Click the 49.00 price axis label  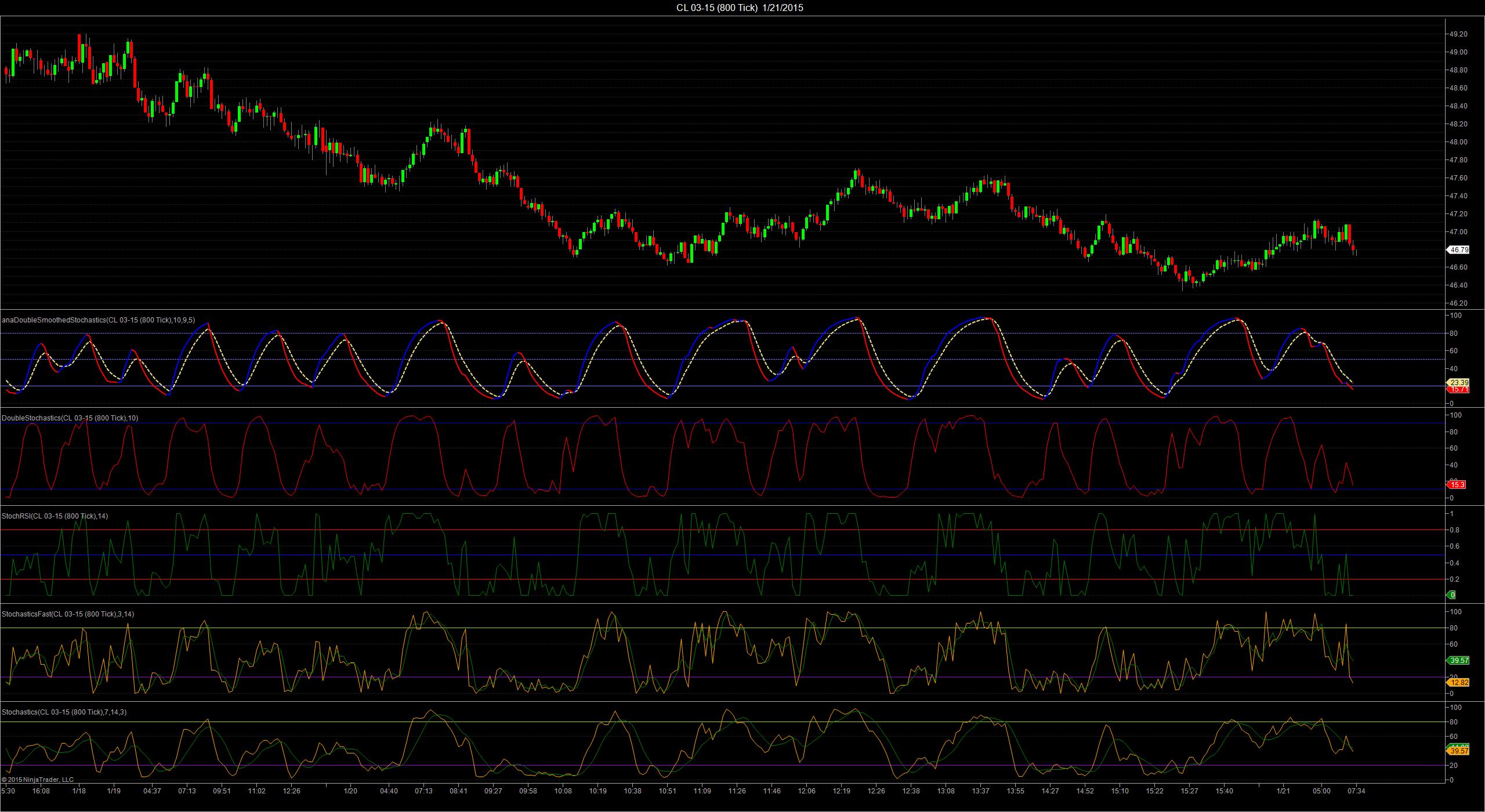[x=1458, y=52]
